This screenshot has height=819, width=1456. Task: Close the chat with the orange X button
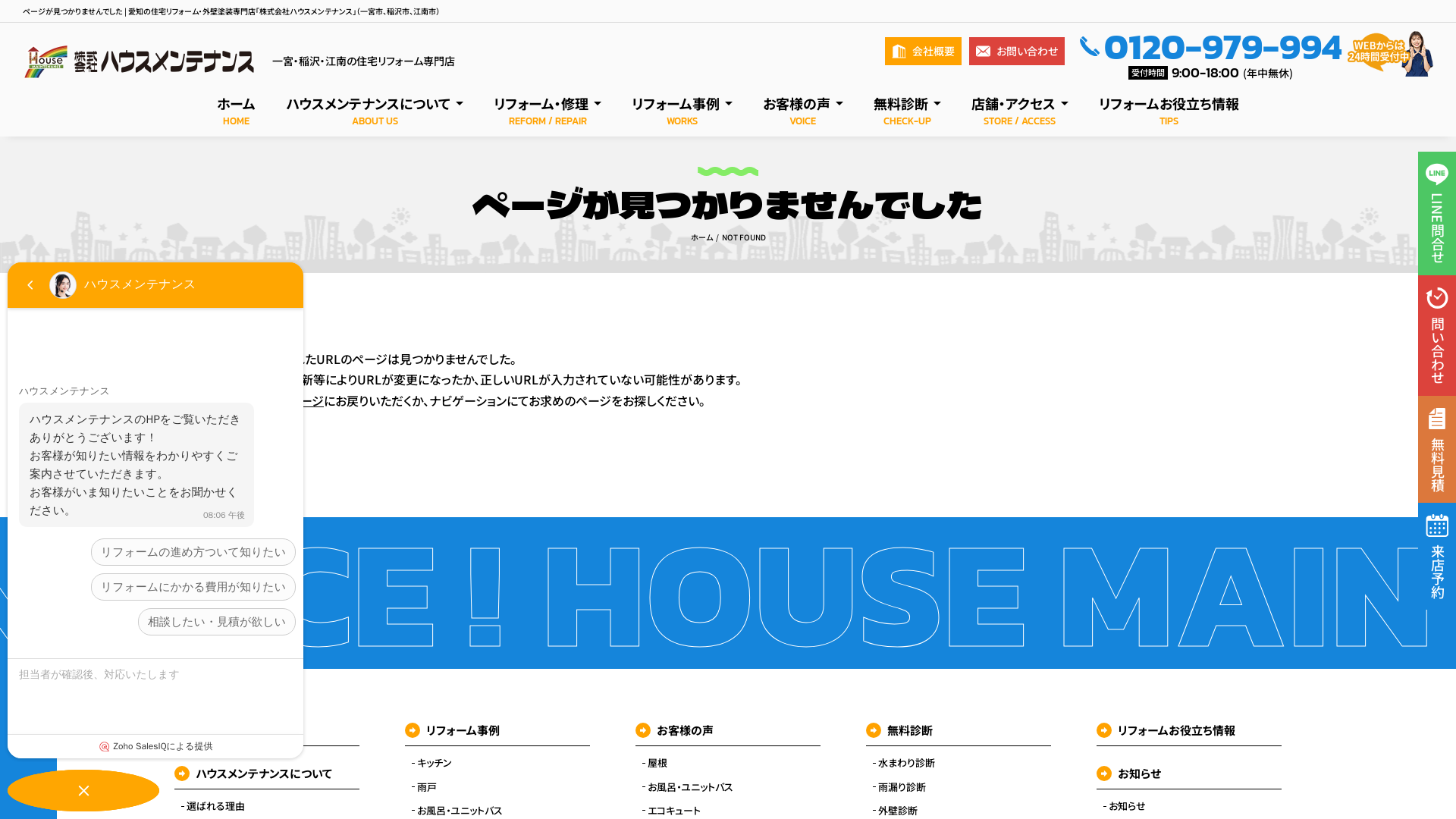point(83,790)
